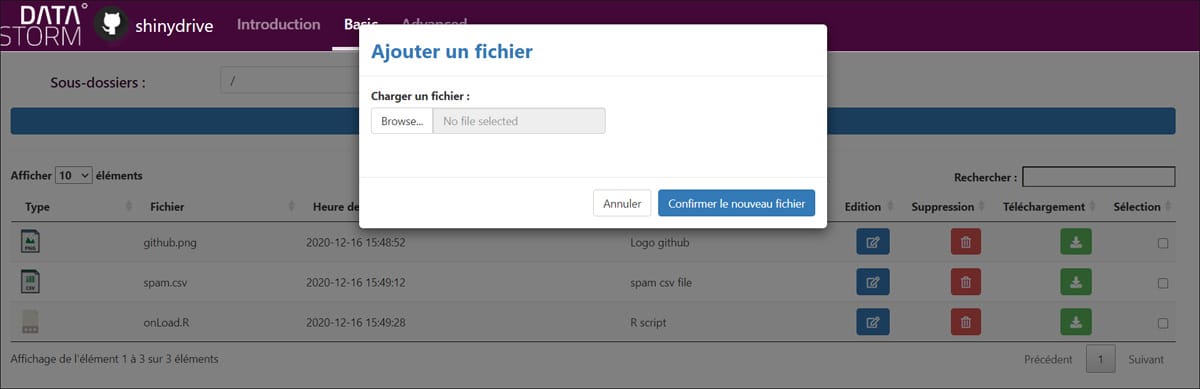
Task: Download the spam.csv file
Action: point(1076,282)
